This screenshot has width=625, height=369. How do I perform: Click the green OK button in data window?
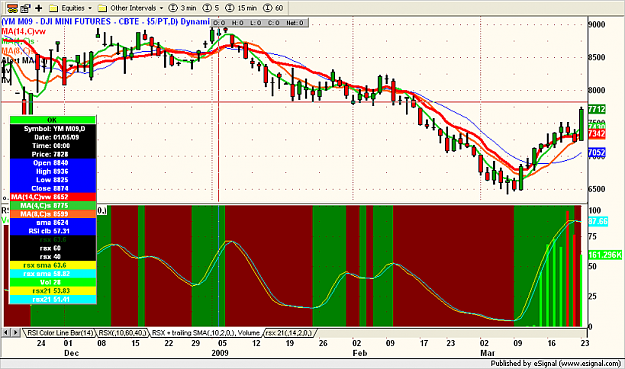[x=53, y=120]
